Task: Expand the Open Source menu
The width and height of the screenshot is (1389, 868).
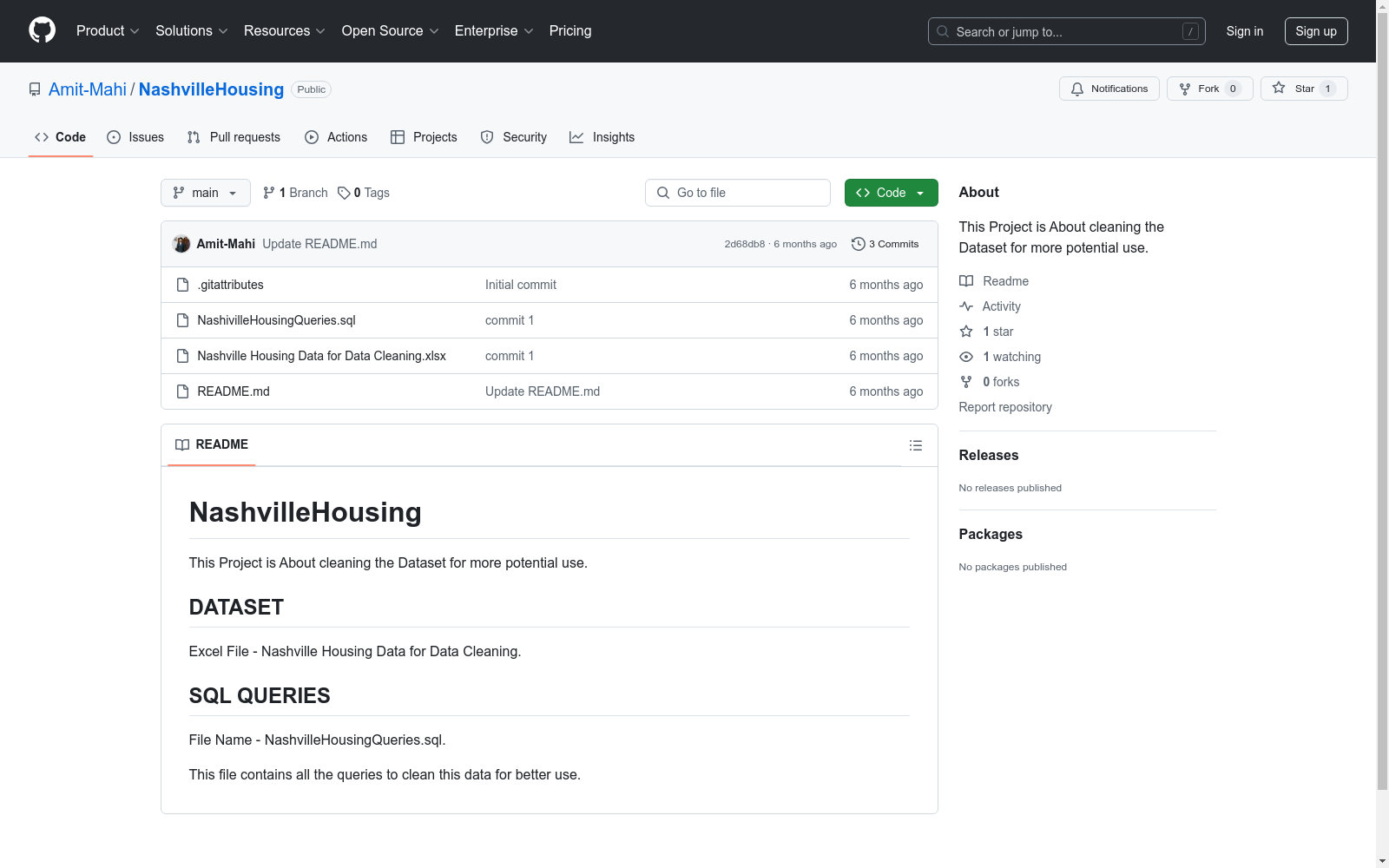Action: point(390,31)
